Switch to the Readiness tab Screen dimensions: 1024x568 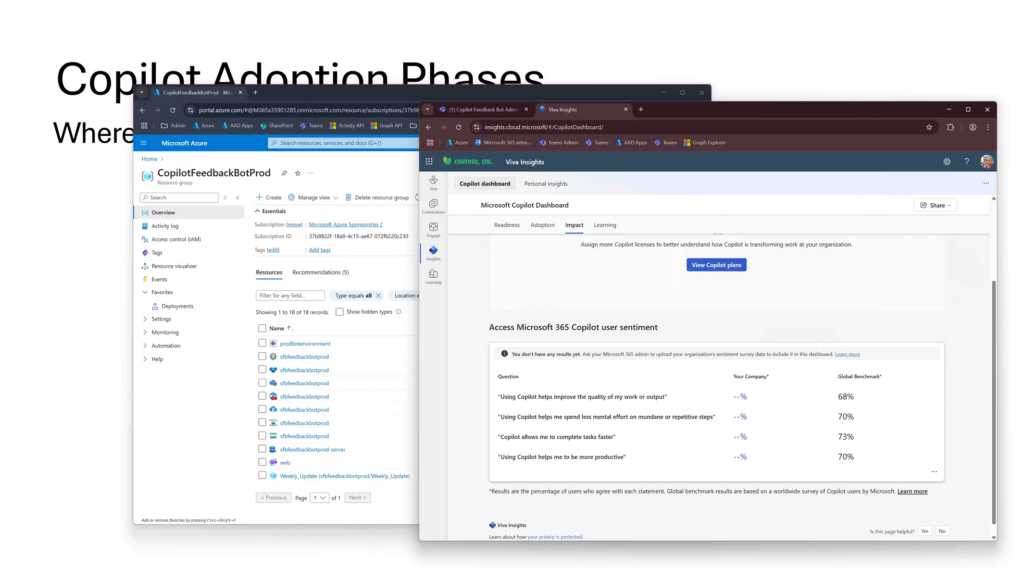[507, 225]
